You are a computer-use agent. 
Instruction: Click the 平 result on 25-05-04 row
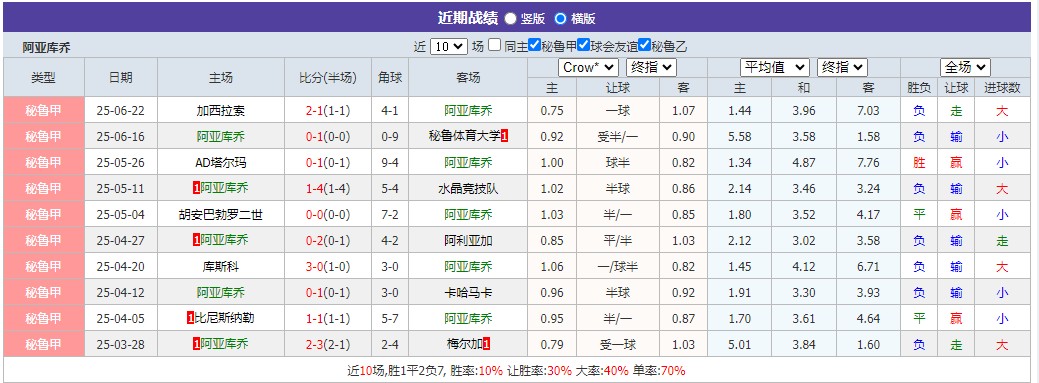pyautogui.click(x=919, y=215)
